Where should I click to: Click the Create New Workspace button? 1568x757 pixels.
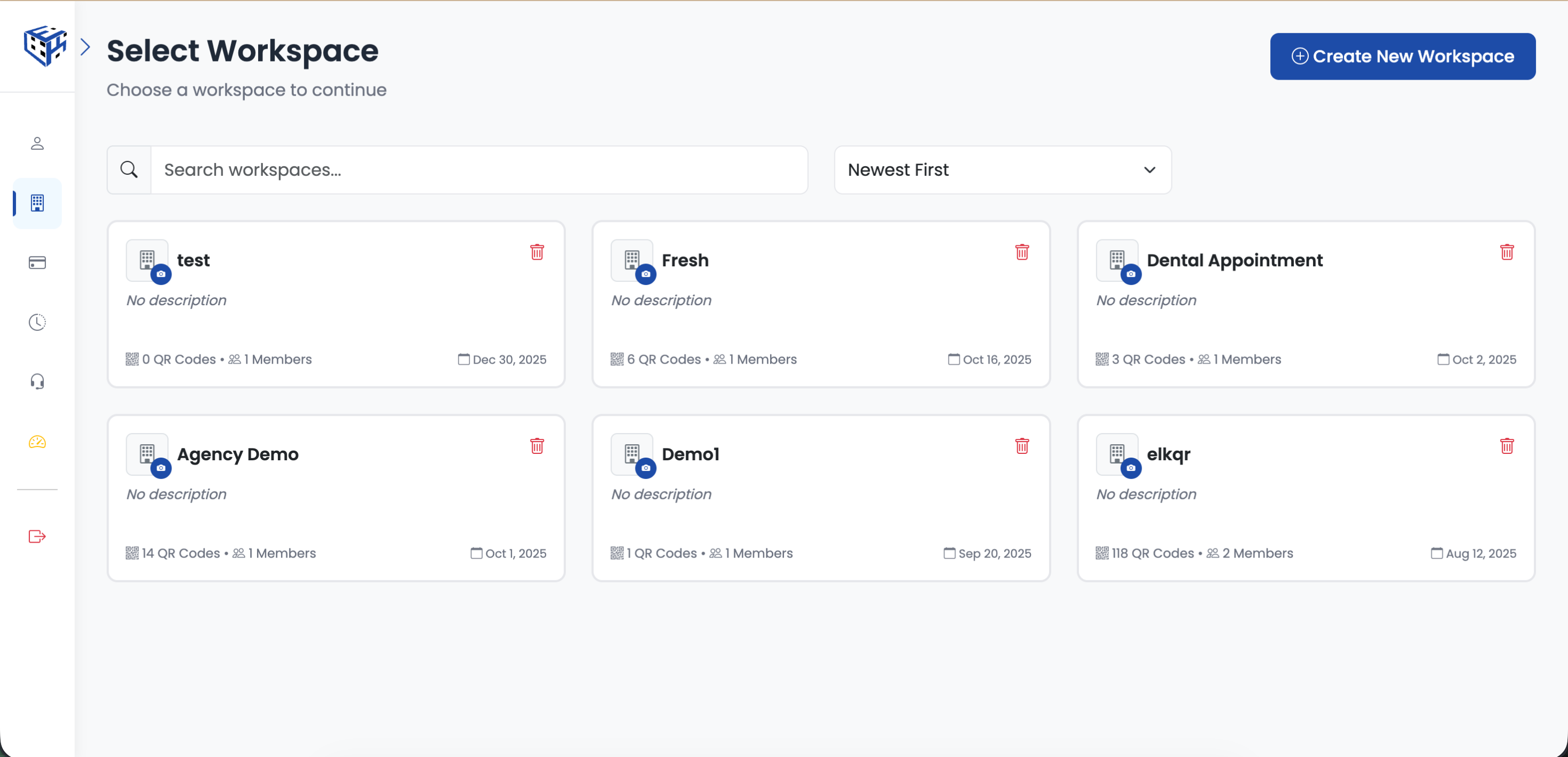(x=1402, y=56)
